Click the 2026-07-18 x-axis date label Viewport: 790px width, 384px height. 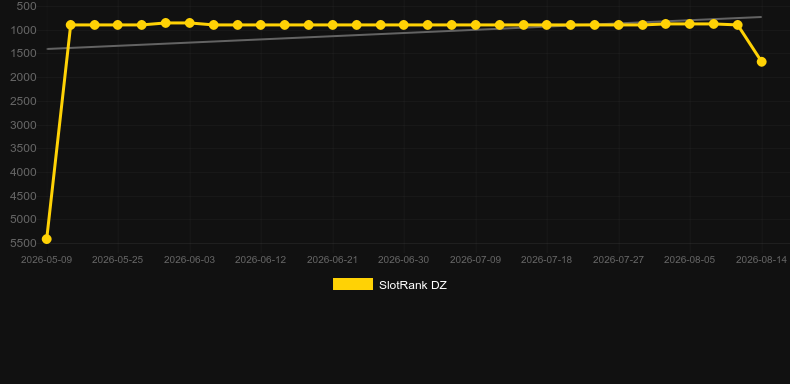(547, 260)
